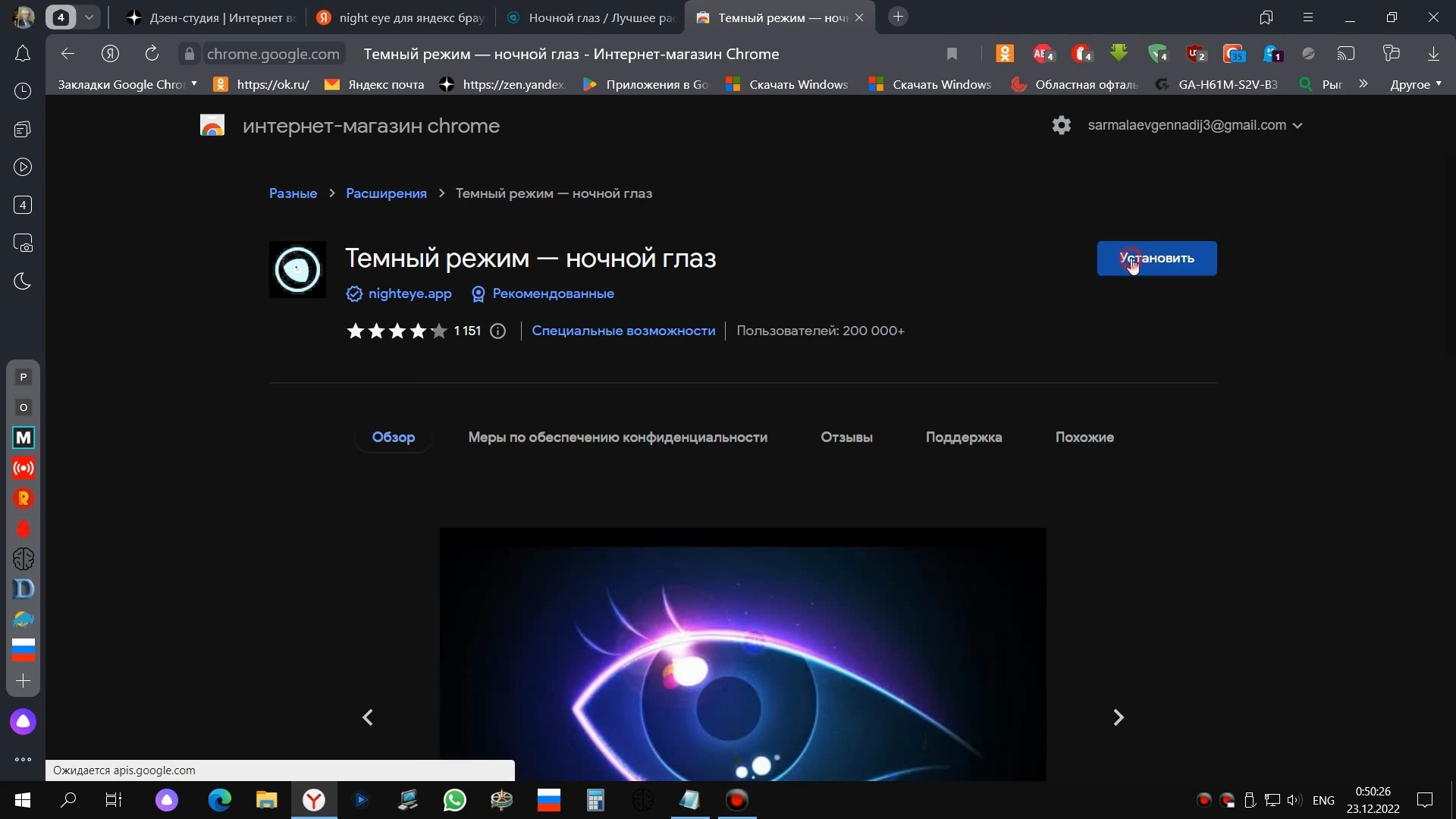Launch the Alice voice assistant orb
This screenshot has width=1456, height=819.
tap(24, 721)
